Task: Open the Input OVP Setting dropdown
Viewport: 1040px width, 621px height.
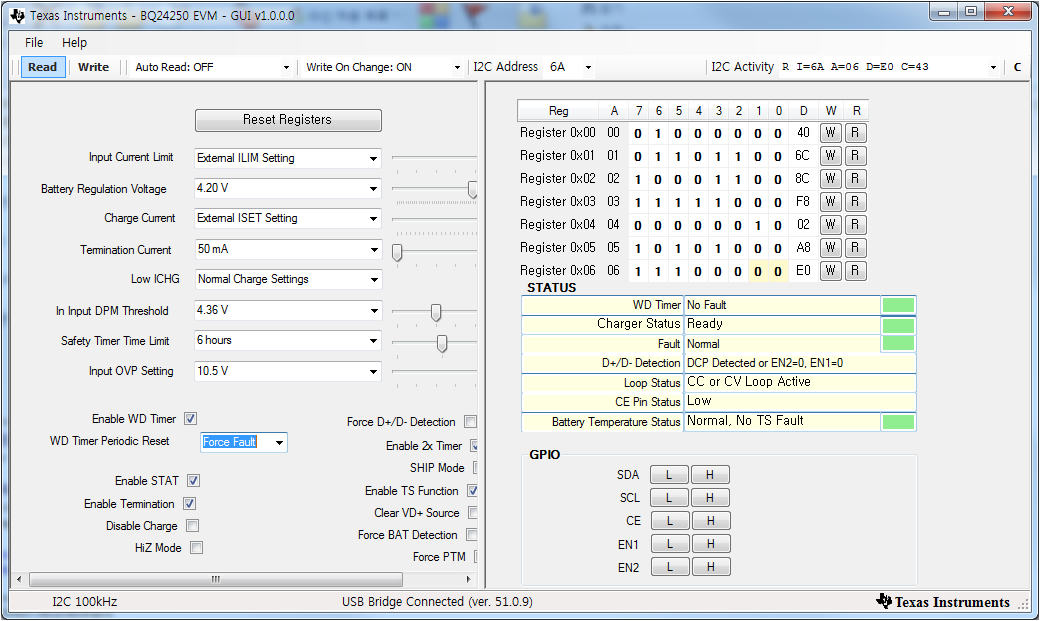Action: coord(373,372)
